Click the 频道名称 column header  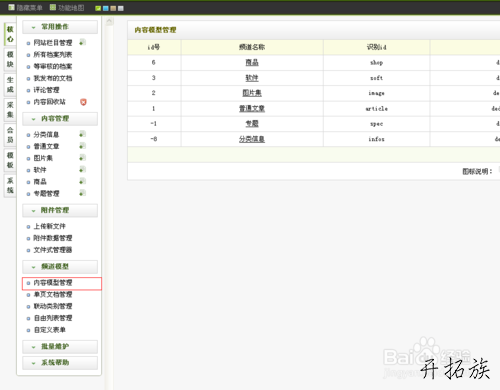pos(252,47)
